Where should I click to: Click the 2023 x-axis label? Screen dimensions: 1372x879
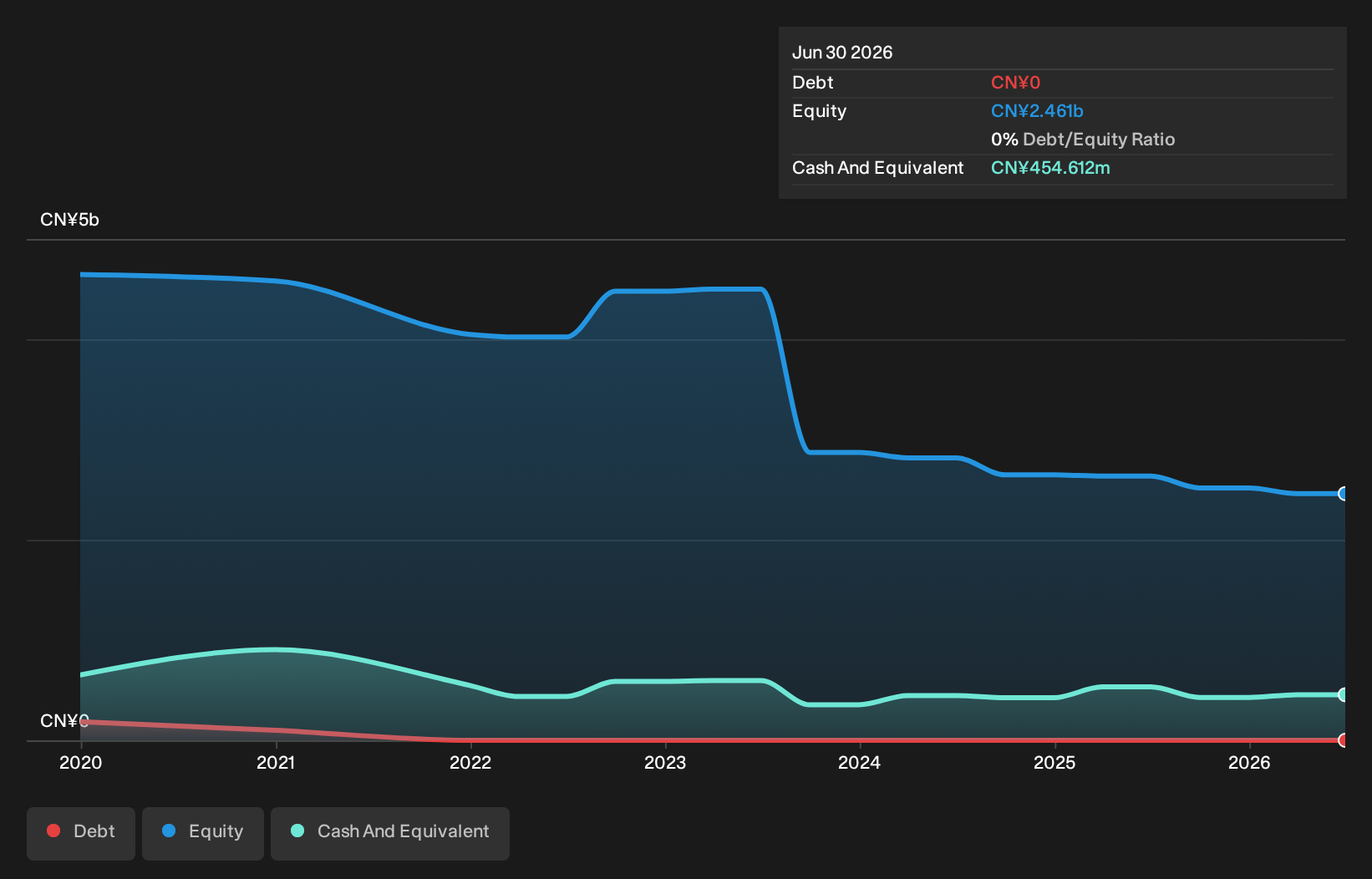pyautogui.click(x=665, y=762)
